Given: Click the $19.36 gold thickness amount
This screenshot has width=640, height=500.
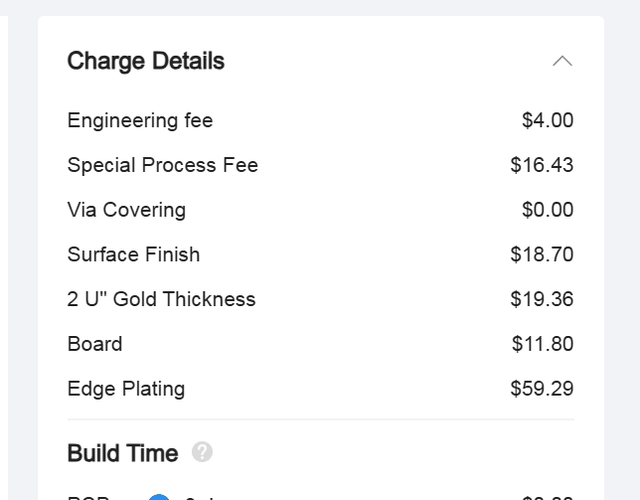Looking at the screenshot, I should click(x=541, y=299).
